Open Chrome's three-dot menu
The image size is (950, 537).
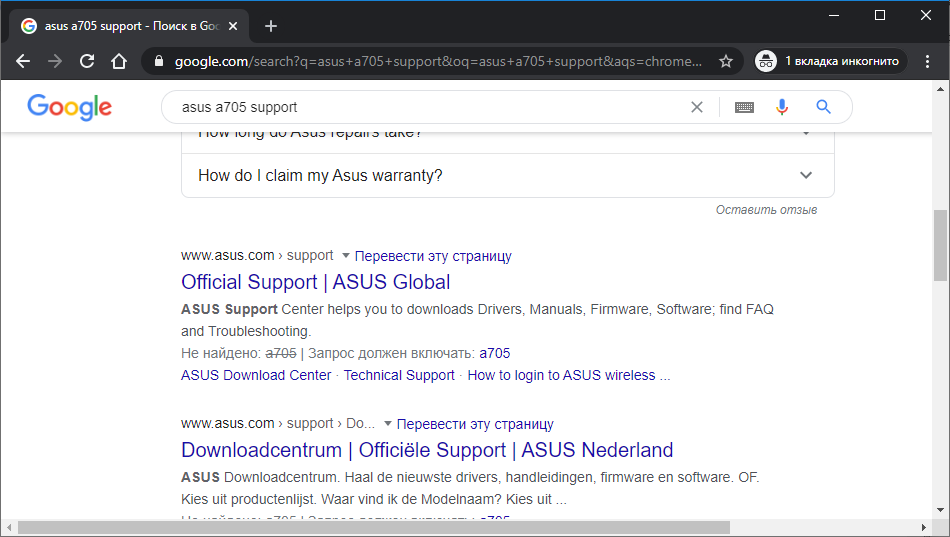[x=928, y=61]
